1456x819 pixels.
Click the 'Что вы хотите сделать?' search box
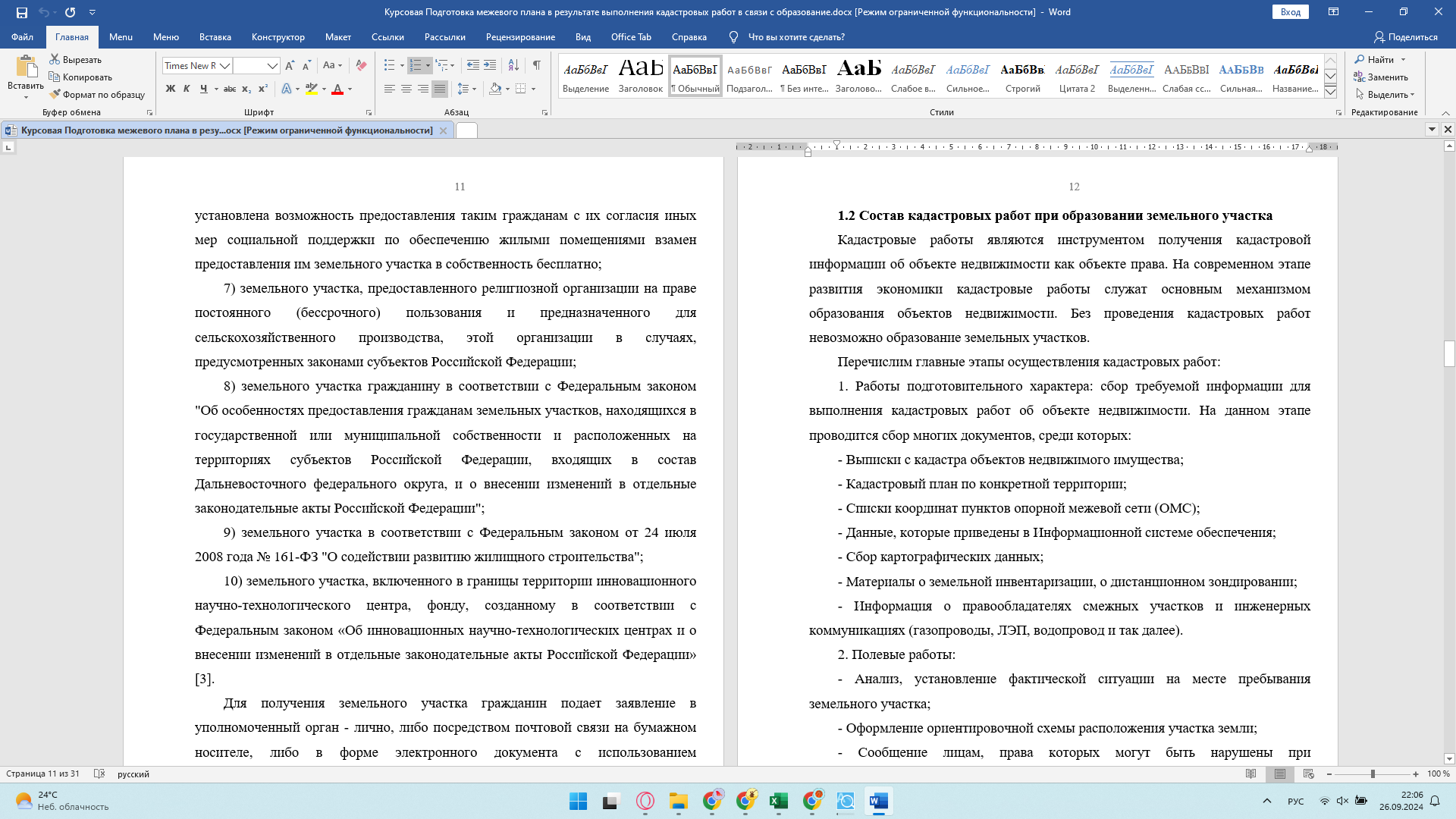pyautogui.click(x=796, y=37)
